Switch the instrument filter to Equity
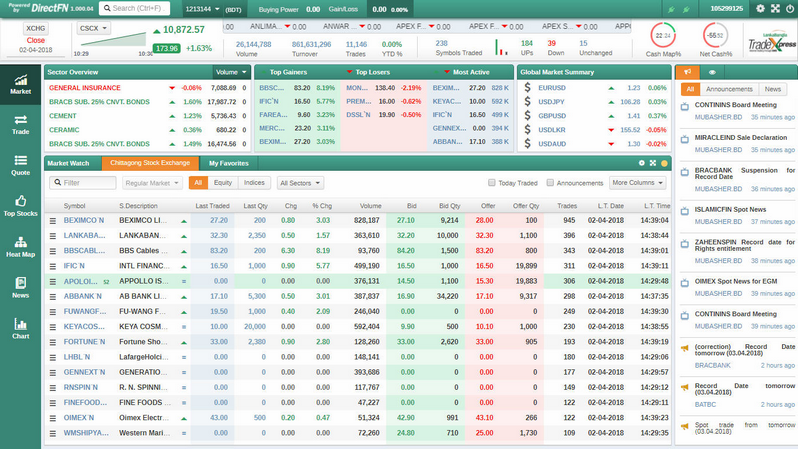 [x=223, y=183]
